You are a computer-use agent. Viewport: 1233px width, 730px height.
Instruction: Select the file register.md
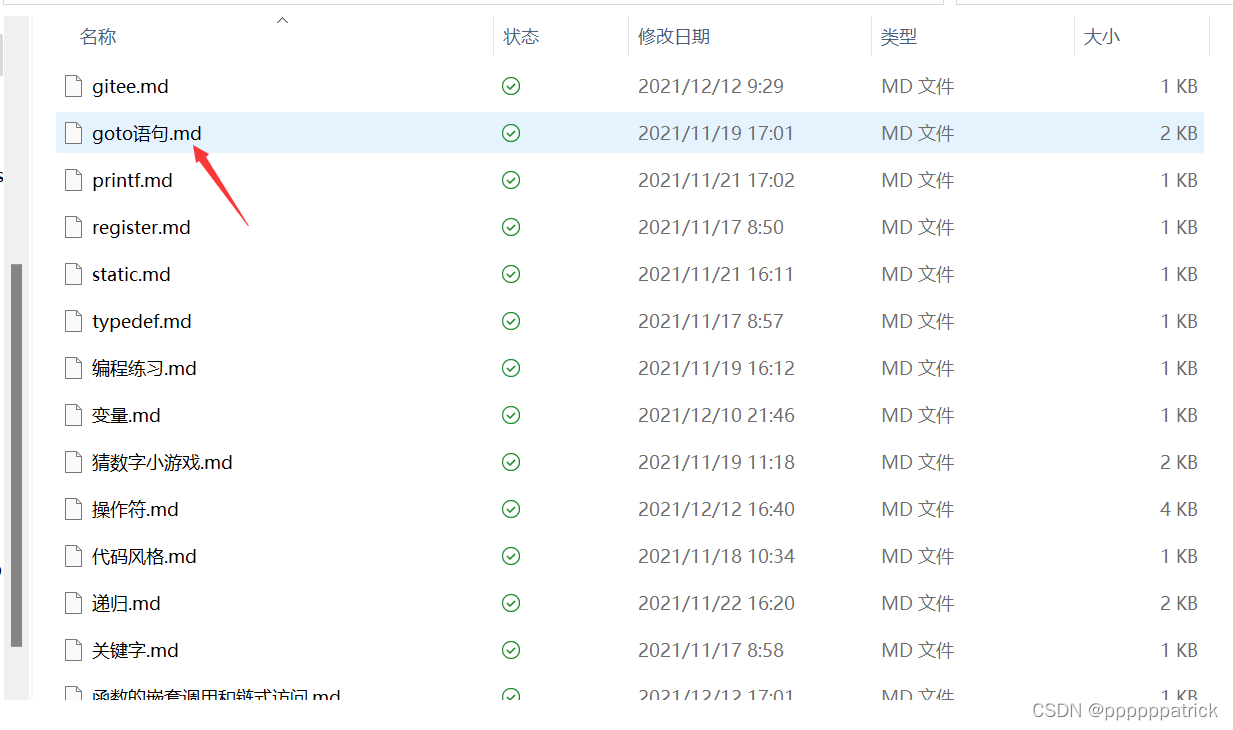click(x=141, y=228)
